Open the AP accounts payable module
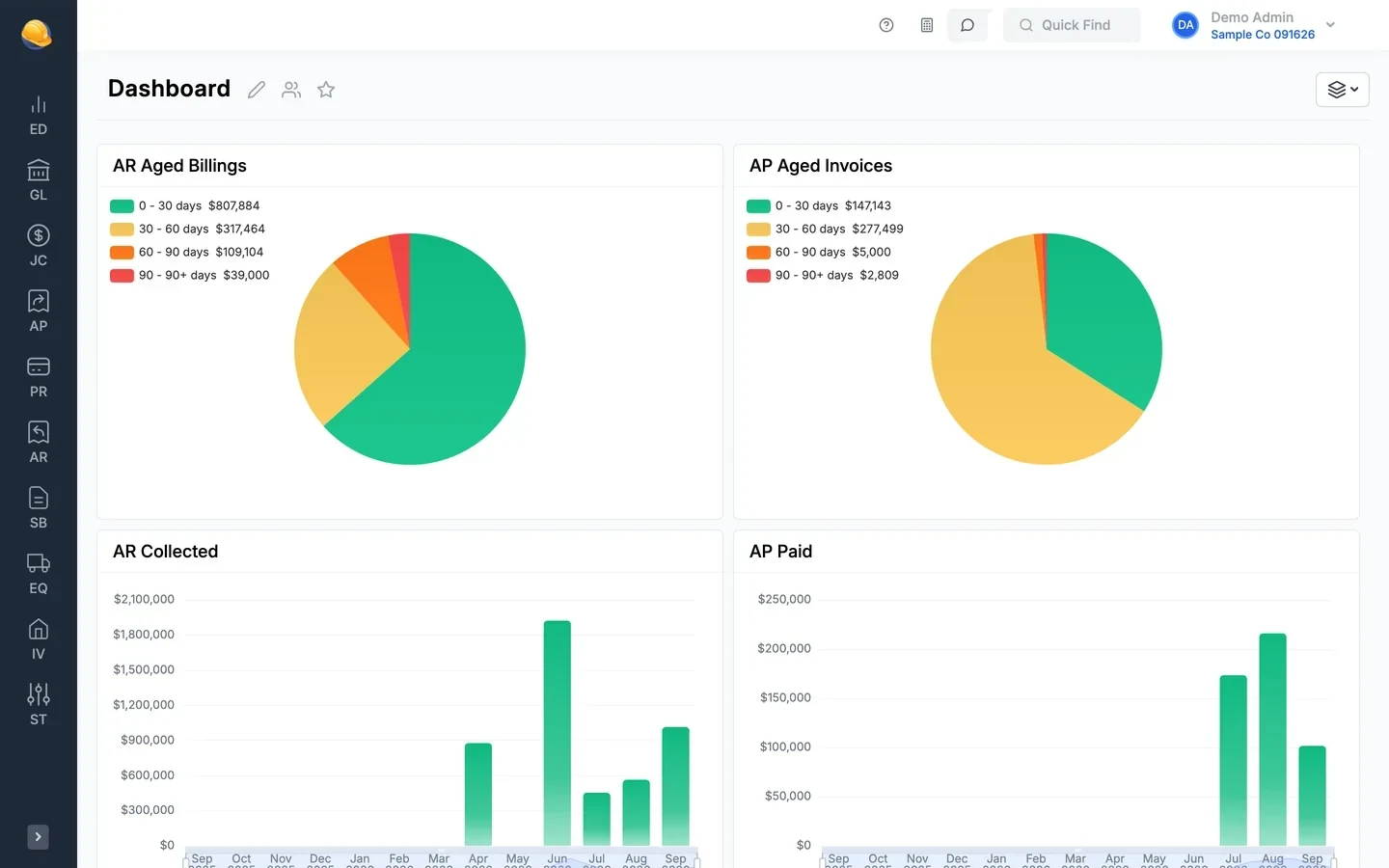Viewport: 1389px width, 868px height. 38,312
